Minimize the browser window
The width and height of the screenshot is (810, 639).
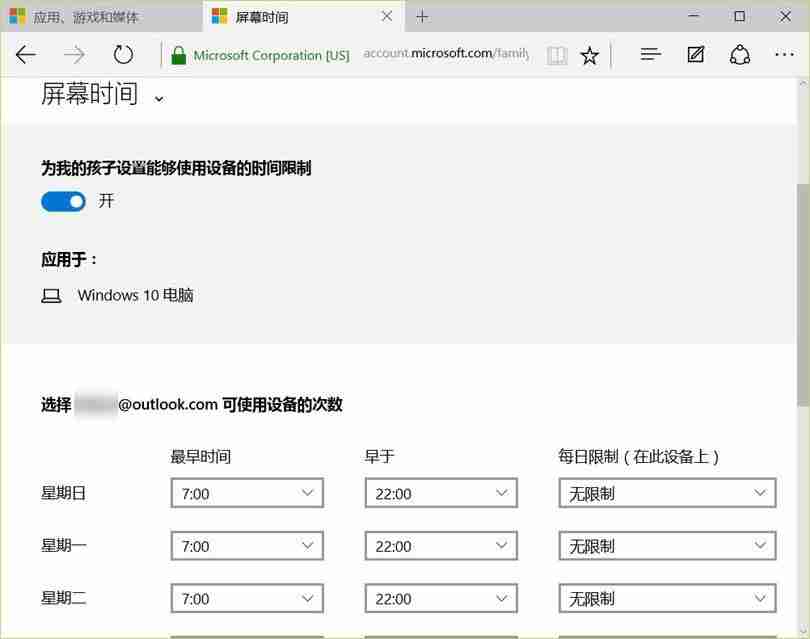click(694, 16)
